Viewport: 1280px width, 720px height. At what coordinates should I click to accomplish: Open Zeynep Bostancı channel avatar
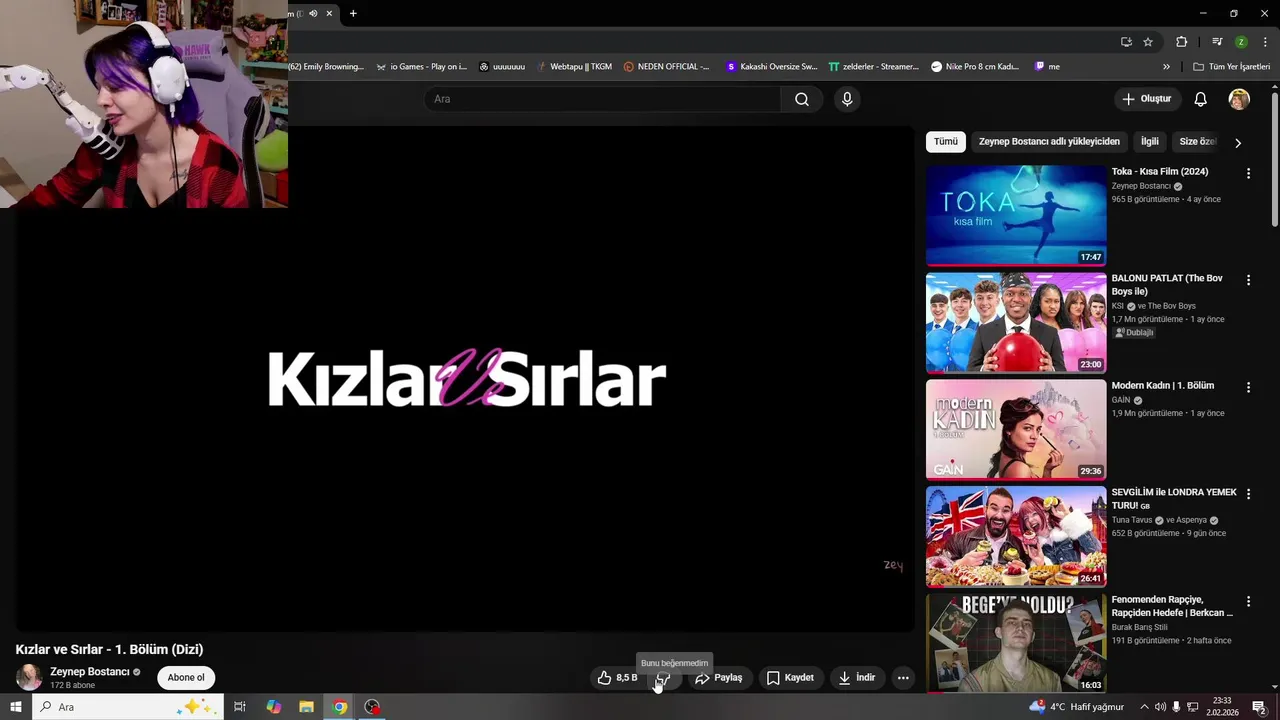29,678
